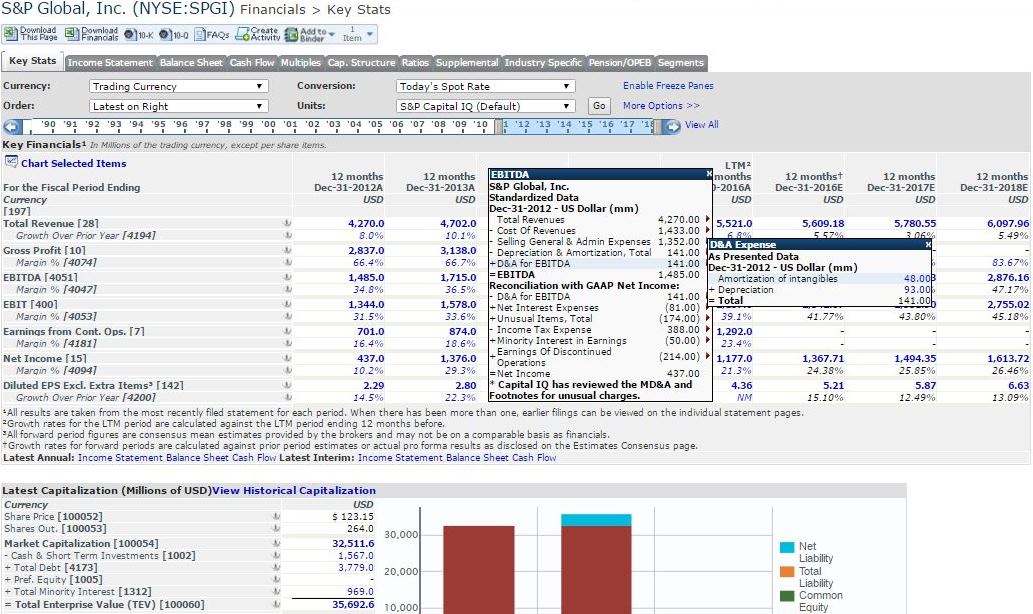Image resolution: width=1033 pixels, height=614 pixels.
Task: Click chart icon for Total Enterprise Value row
Action: (x=276, y=604)
